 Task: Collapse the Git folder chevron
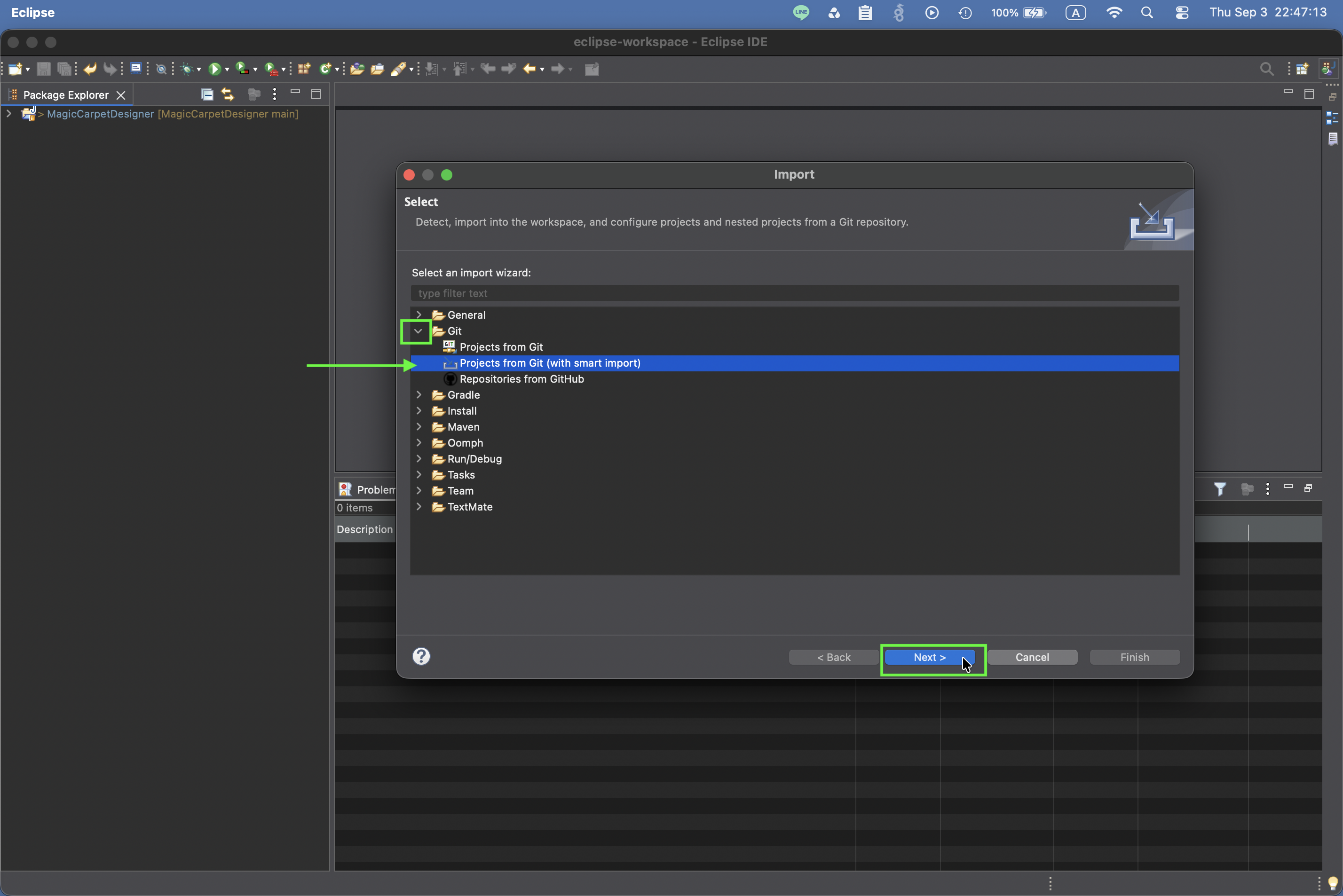coord(419,331)
